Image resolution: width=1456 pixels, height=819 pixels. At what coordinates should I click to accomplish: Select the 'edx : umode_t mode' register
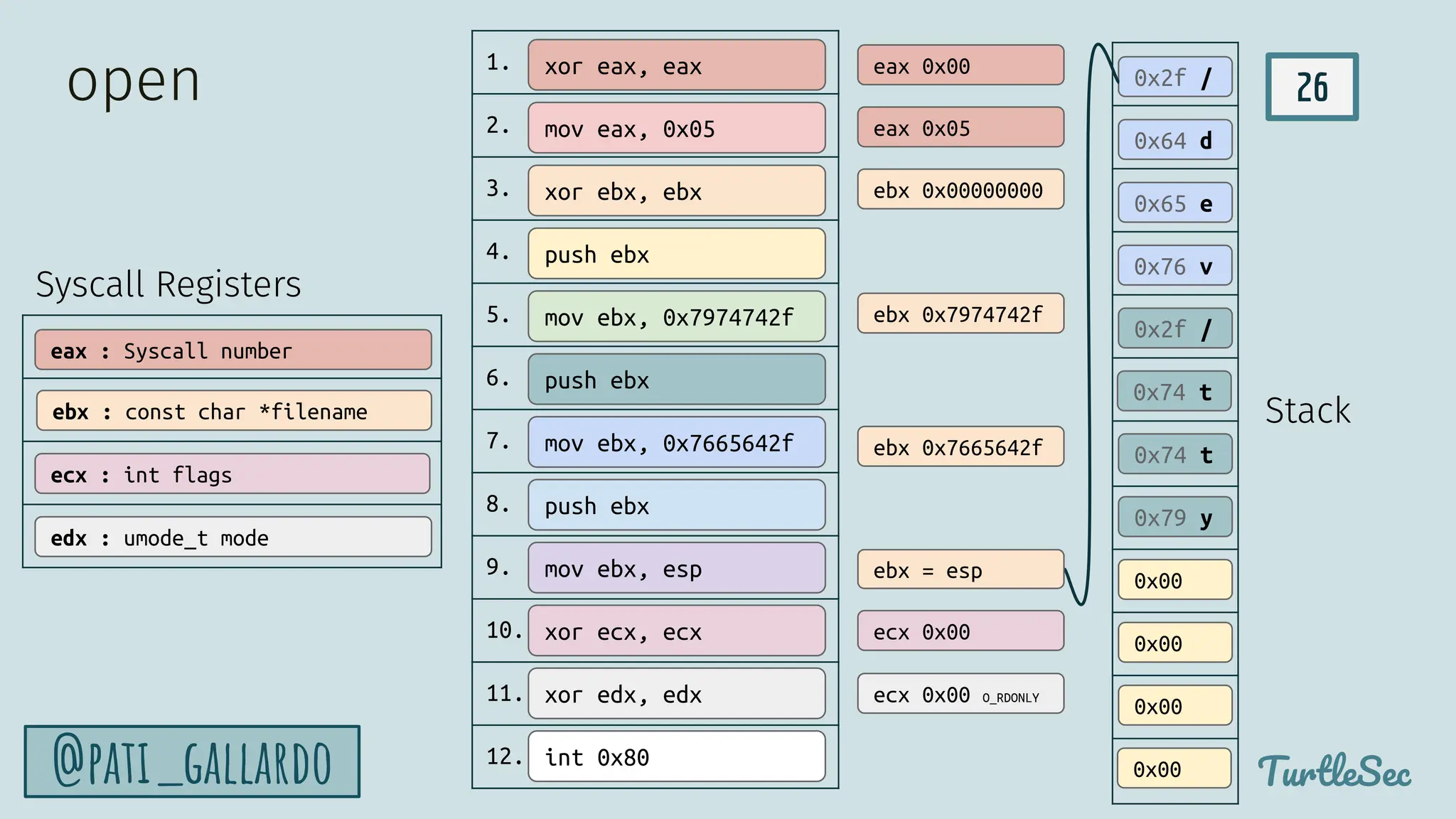(233, 537)
